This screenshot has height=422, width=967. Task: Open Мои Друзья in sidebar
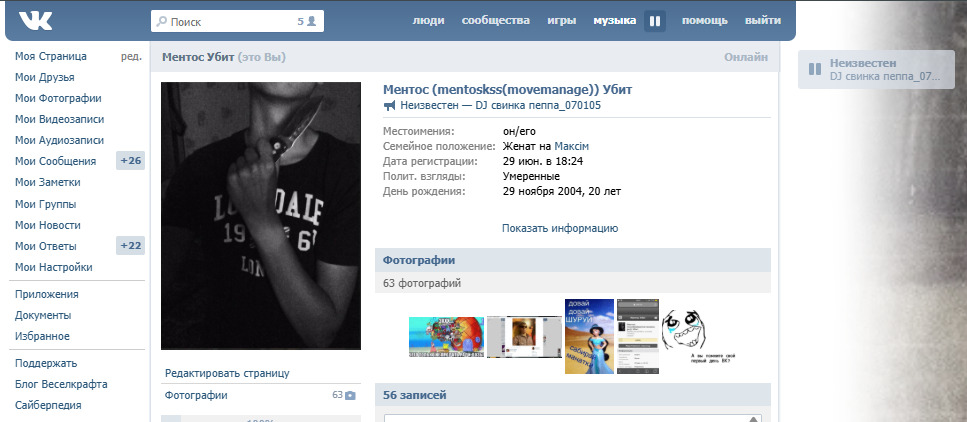click(x=44, y=77)
